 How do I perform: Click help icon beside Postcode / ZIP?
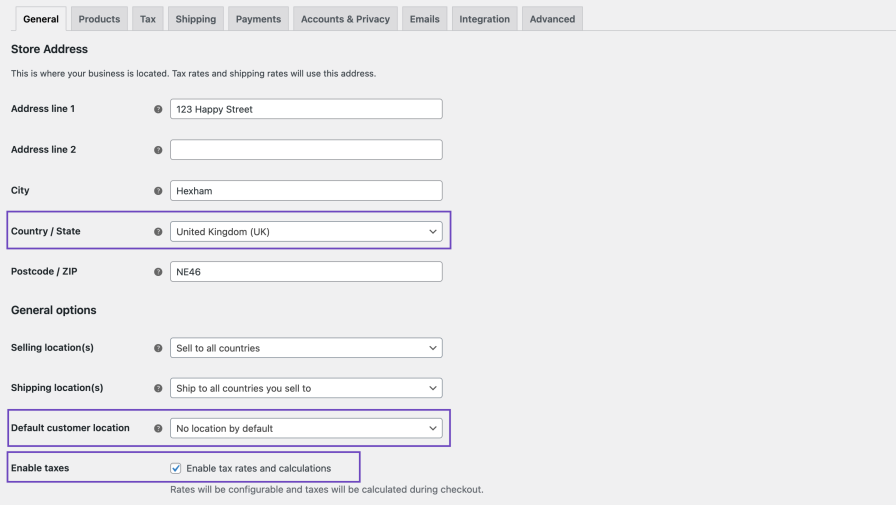[158, 272]
